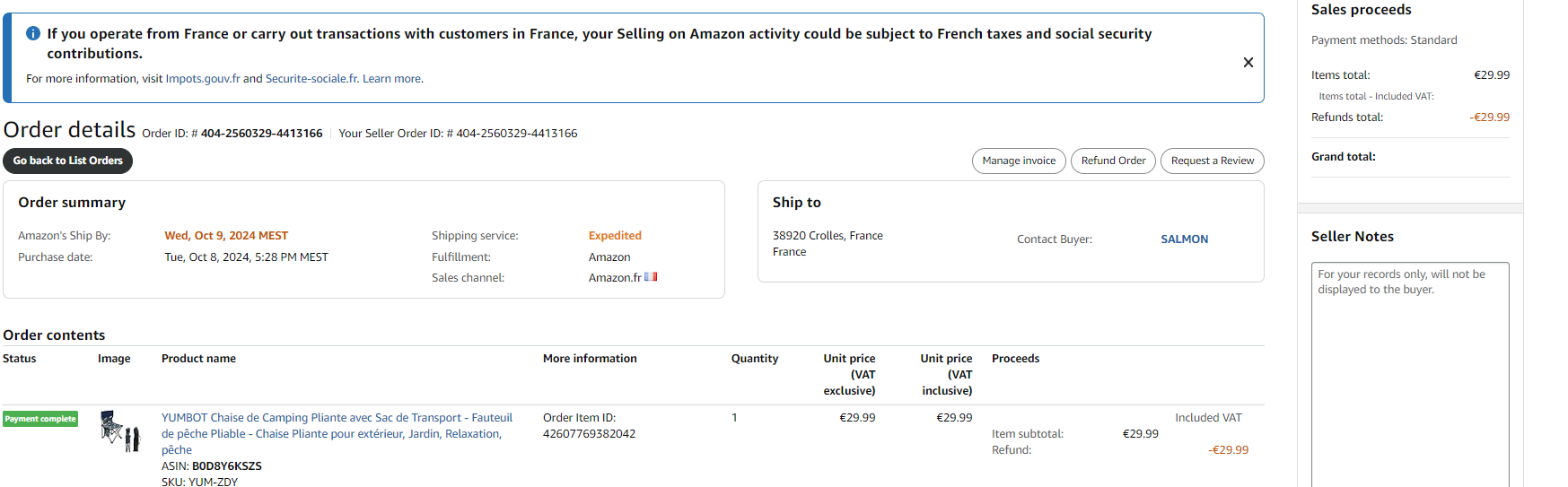1568x487 pixels.
Task: Click the Expedited shipping service value
Action: tap(615, 236)
